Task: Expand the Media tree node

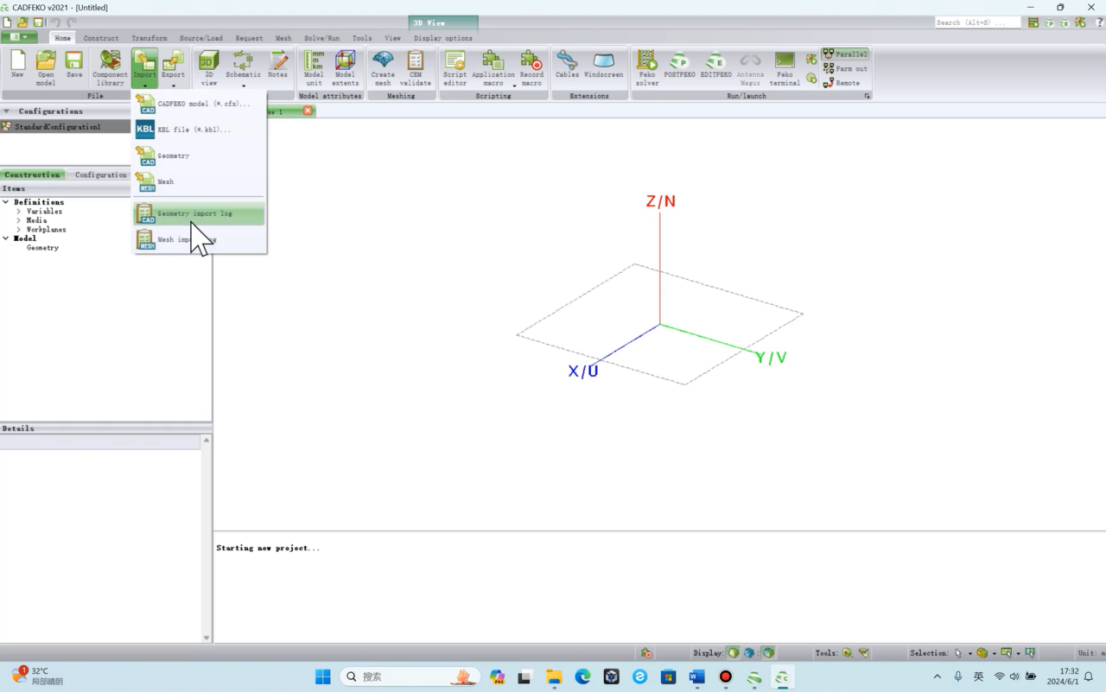Action: [19, 221]
